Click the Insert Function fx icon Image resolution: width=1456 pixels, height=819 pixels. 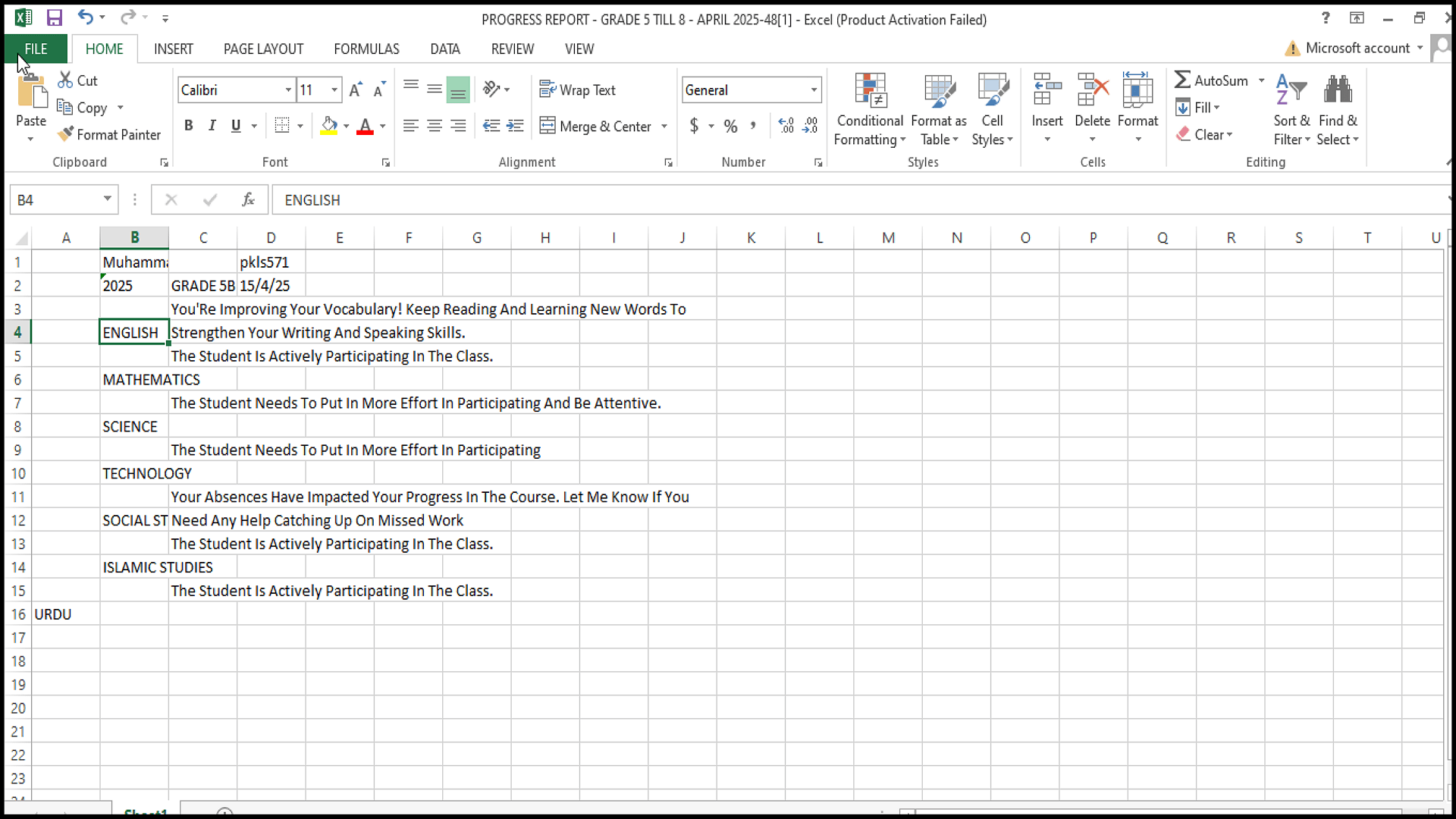(x=248, y=199)
